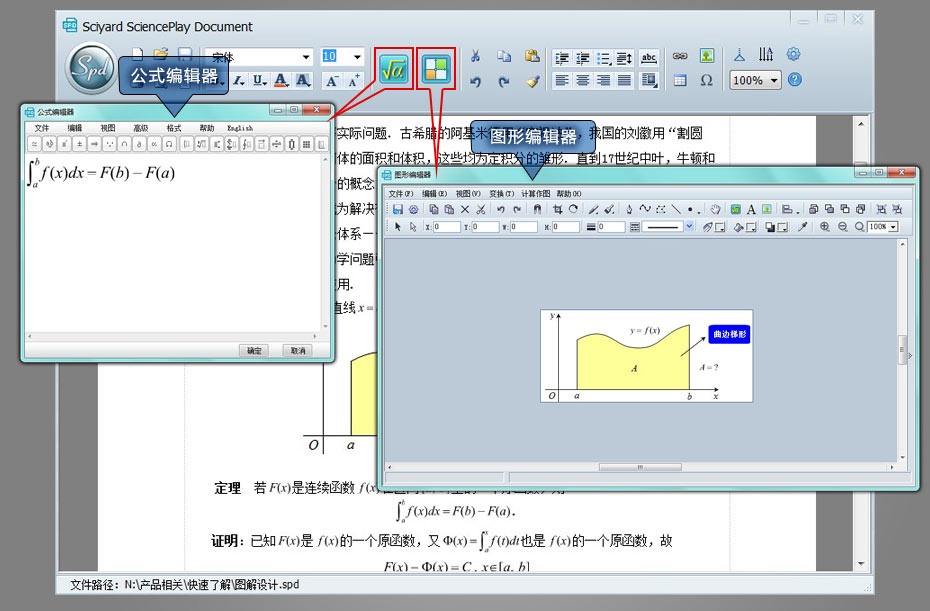Increase font size A+ button
The height and width of the screenshot is (611, 930).
(x=355, y=80)
